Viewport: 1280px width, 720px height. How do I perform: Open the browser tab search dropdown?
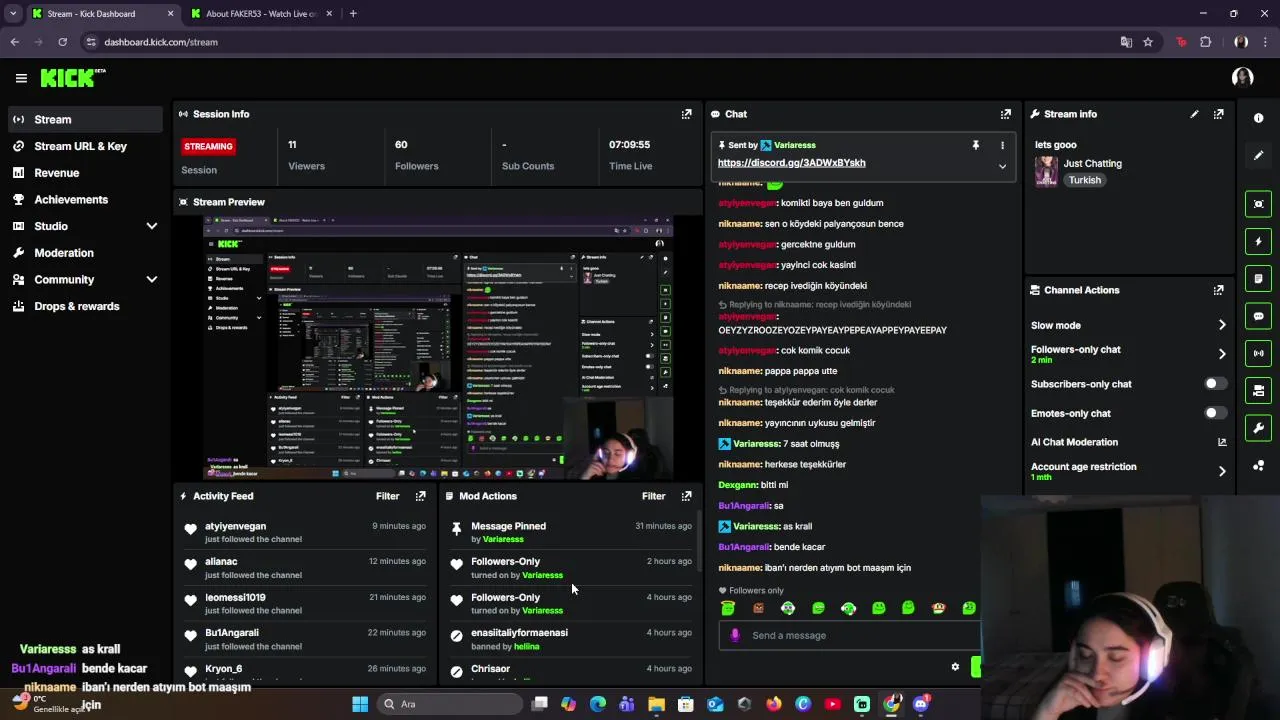click(x=13, y=14)
